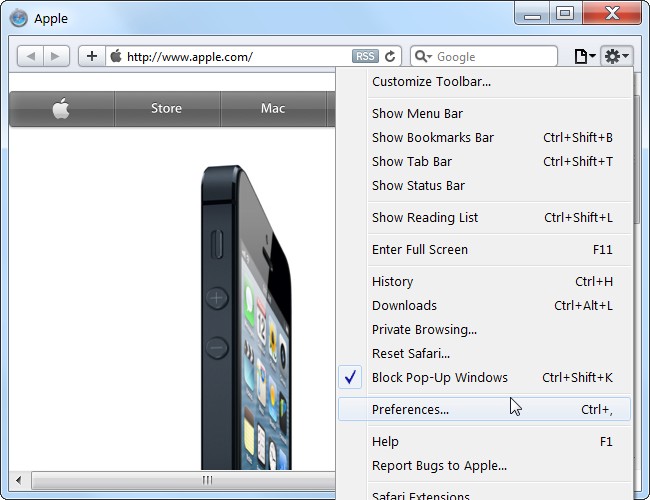
Task: Select Show Tab Bar
Action: coord(484,162)
